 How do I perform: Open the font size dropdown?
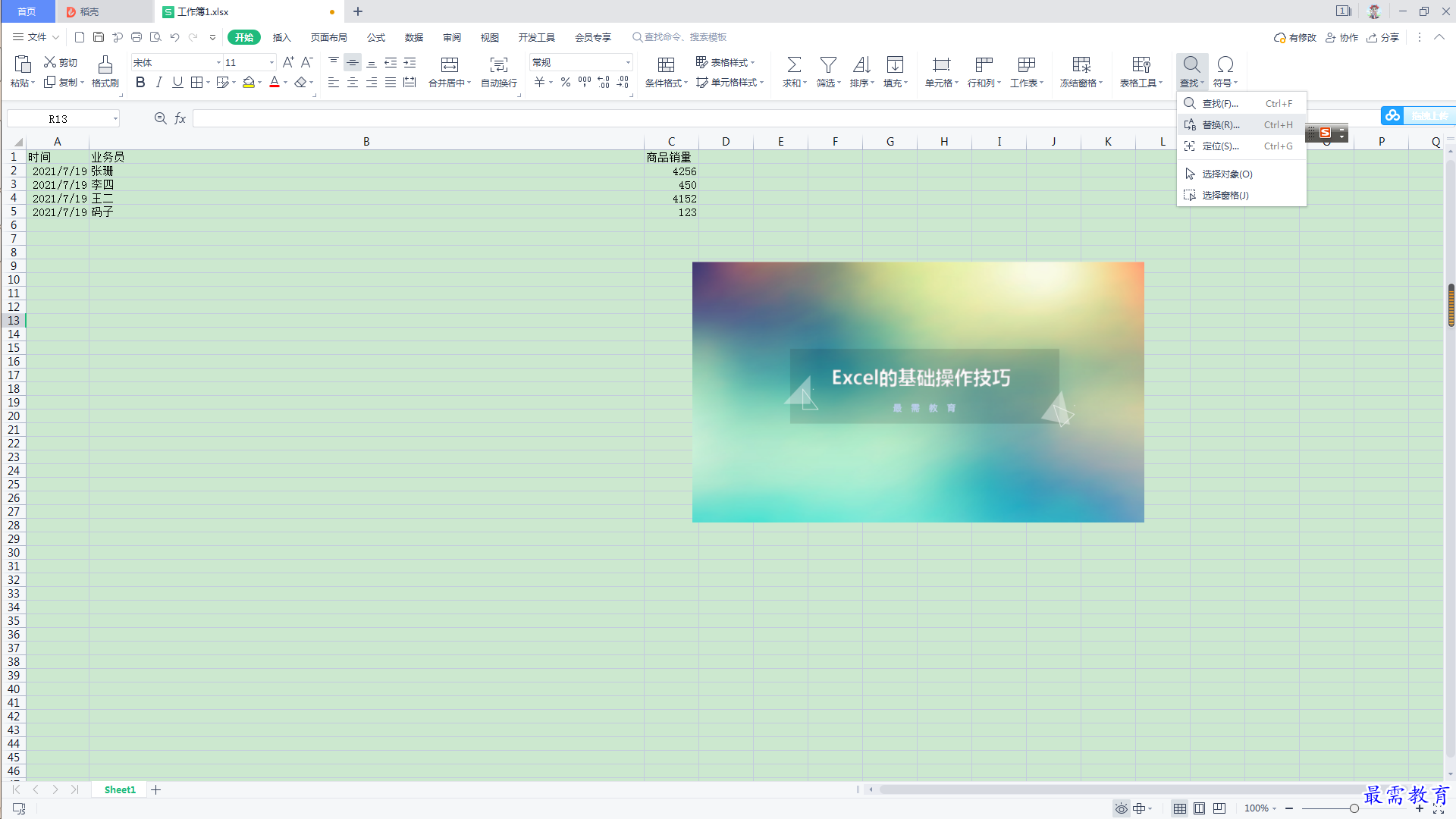pos(271,63)
